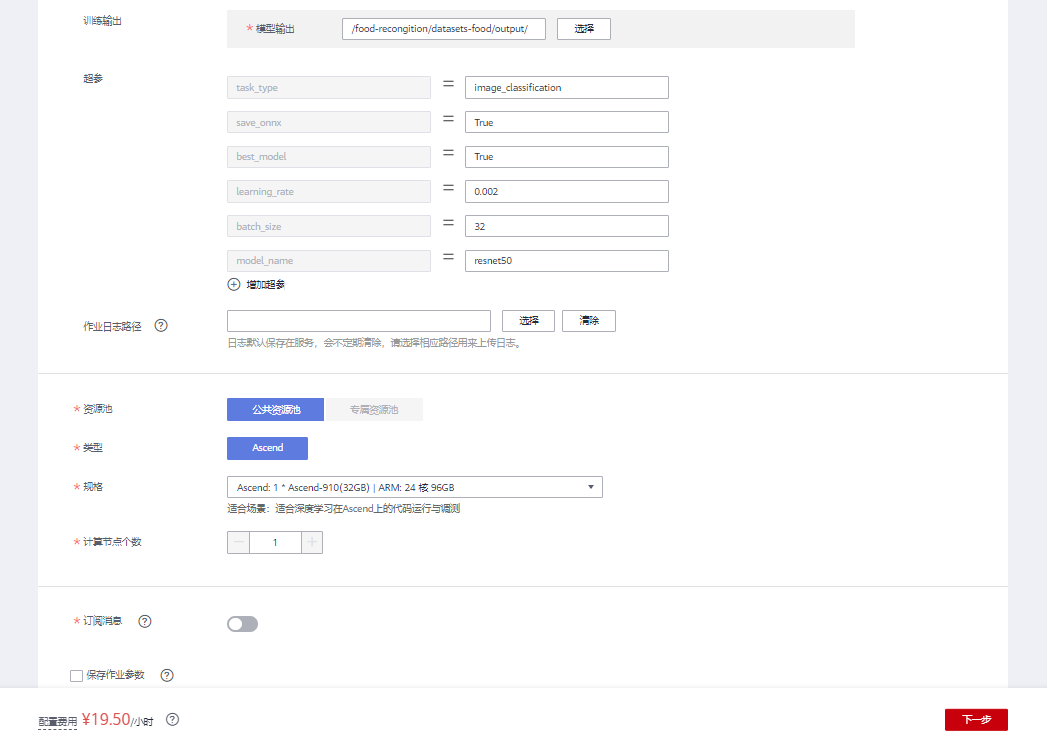Click help icon beside 订阅消息
The image size is (1047, 742).
pos(145,622)
